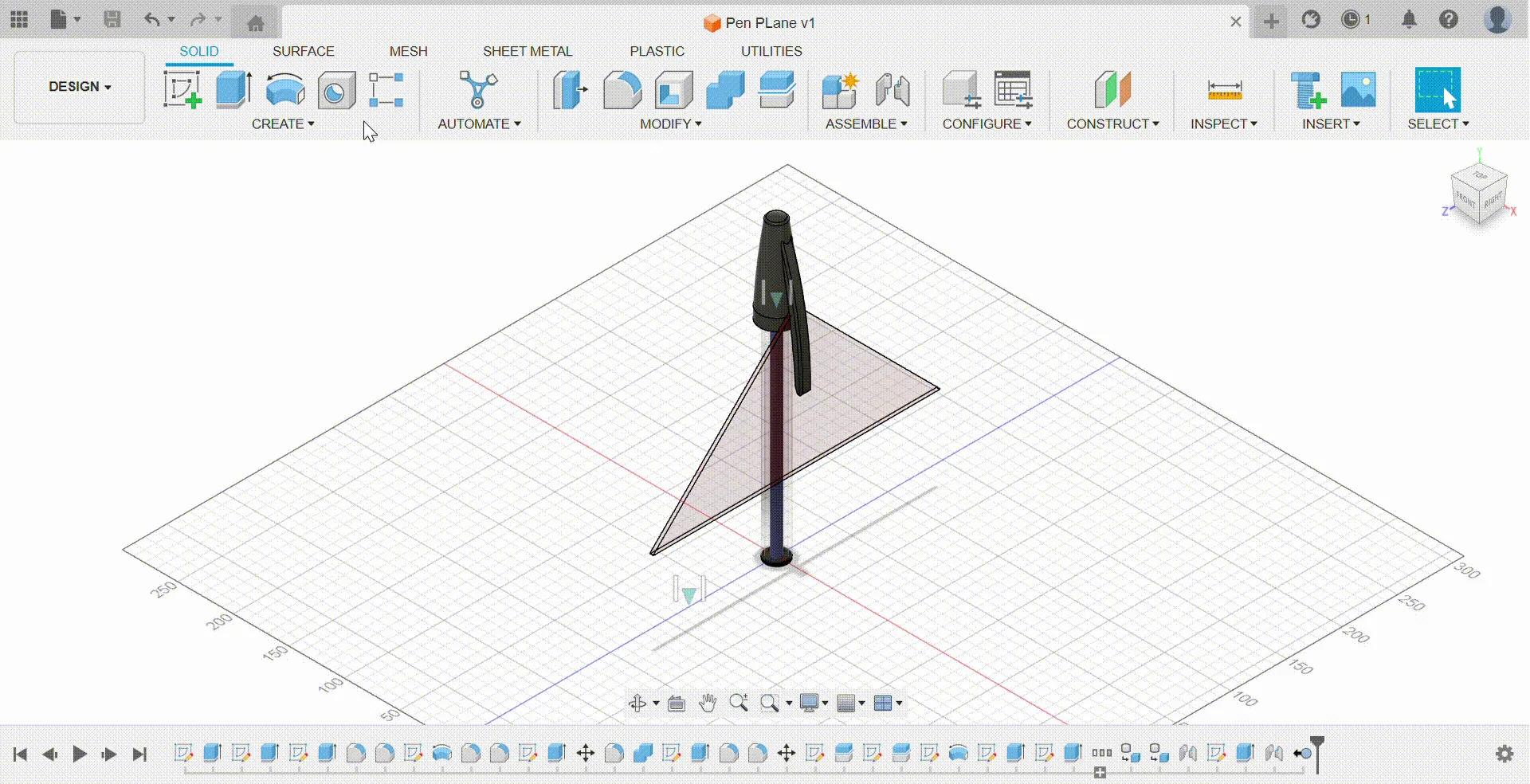The height and width of the screenshot is (784, 1530).
Task: Switch to the SURFACE tab
Action: click(x=303, y=51)
